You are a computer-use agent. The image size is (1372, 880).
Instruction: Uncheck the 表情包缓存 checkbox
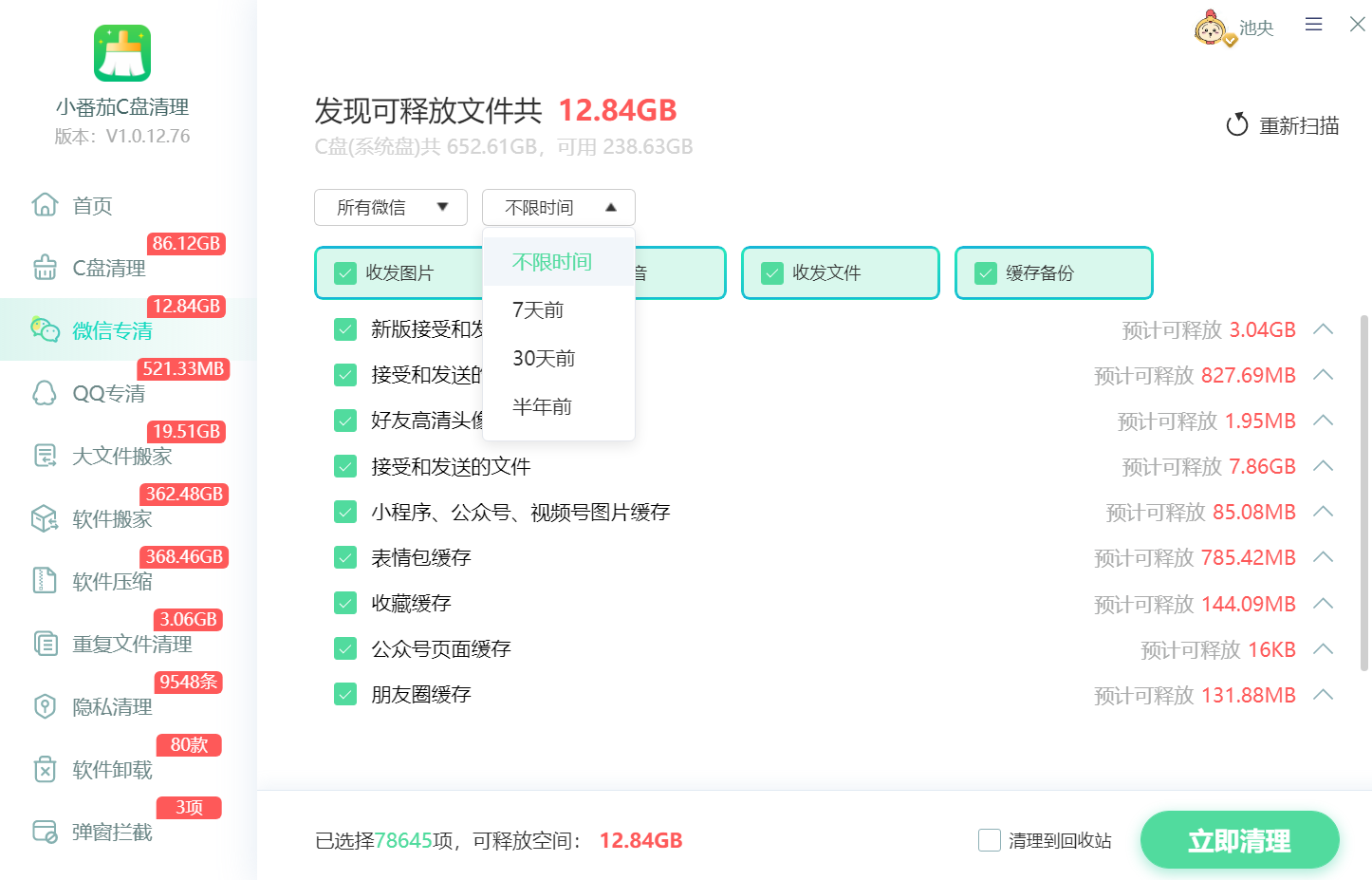pyautogui.click(x=345, y=557)
